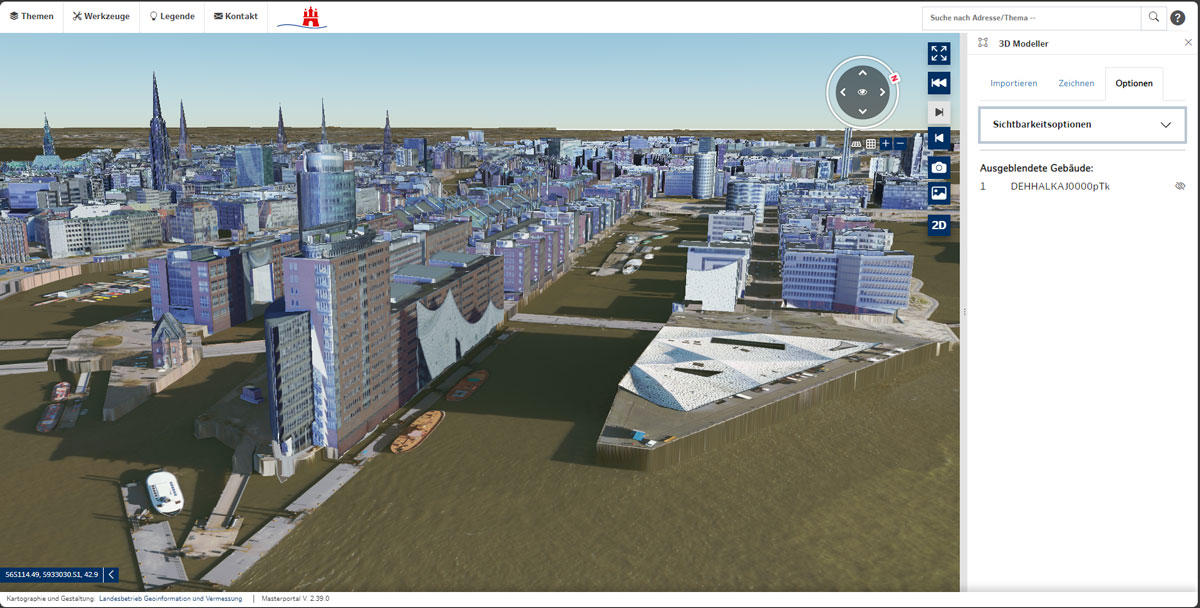Click the Hamburg castle logo
Image resolution: width=1200 pixels, height=608 pixels.
(x=302, y=17)
